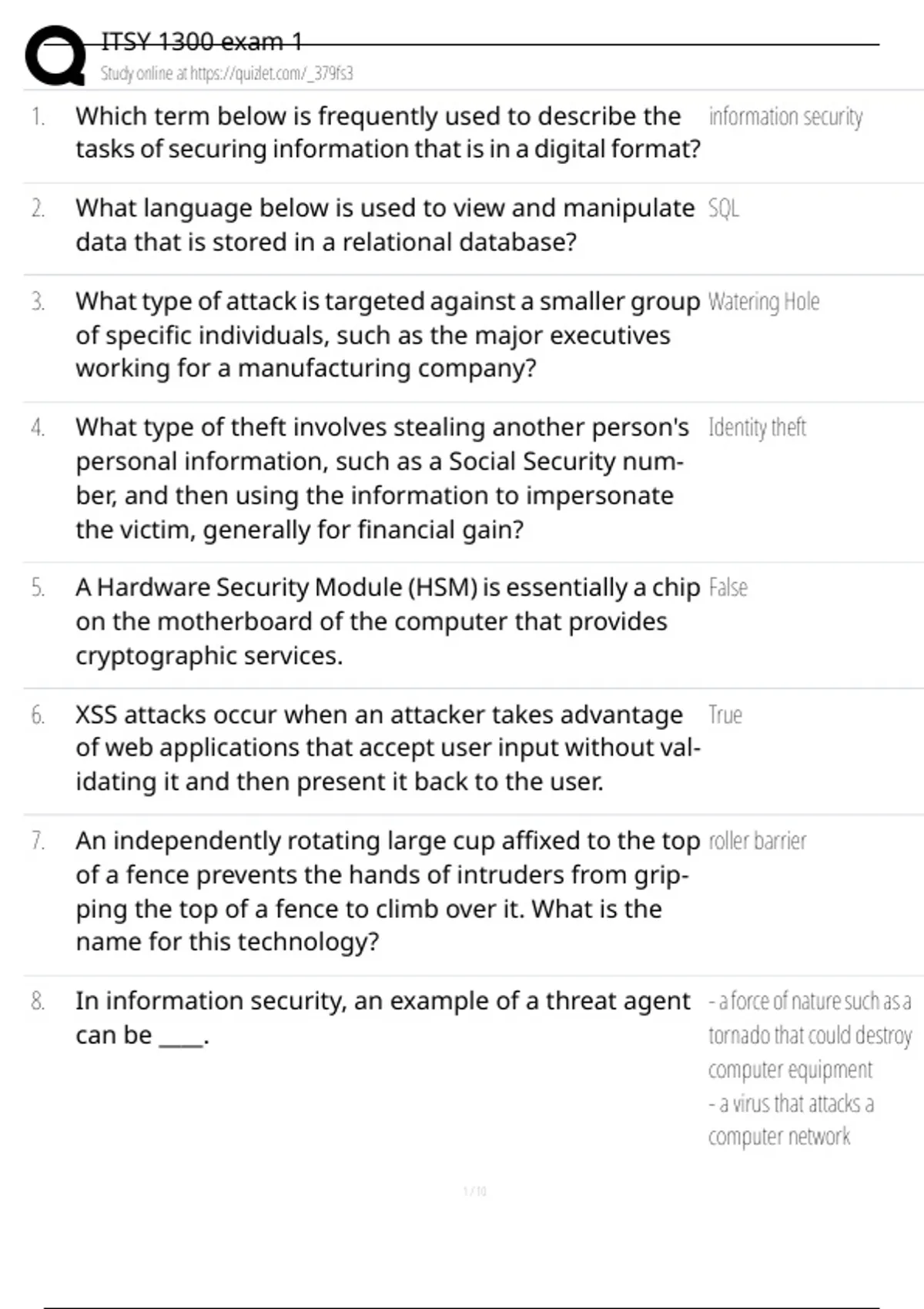The width and height of the screenshot is (924, 1309).
Task: Click the ITSY 1300 exam 1 title
Action: tap(202, 42)
